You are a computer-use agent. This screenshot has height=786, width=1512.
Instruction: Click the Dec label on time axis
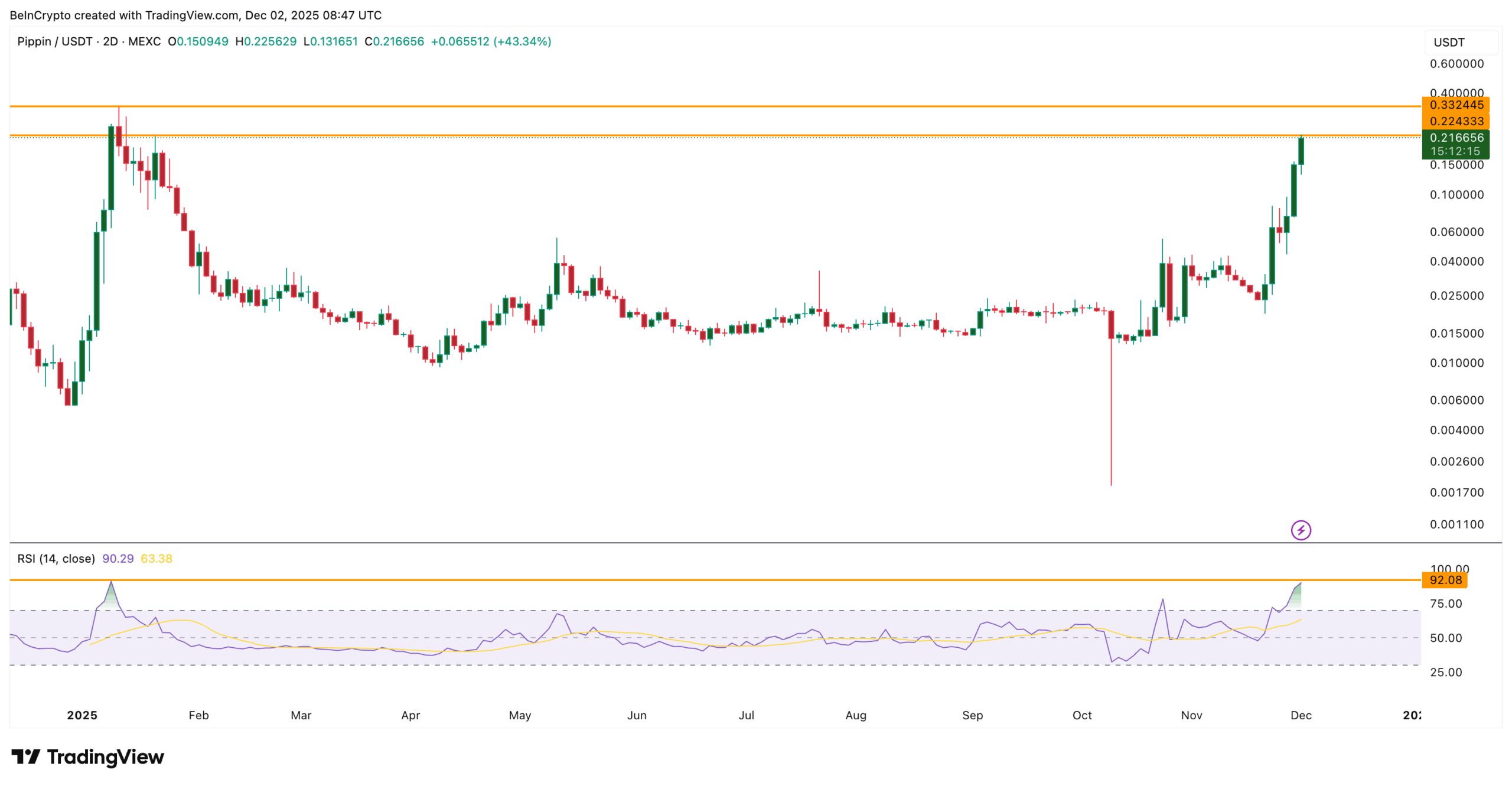[x=1301, y=715]
